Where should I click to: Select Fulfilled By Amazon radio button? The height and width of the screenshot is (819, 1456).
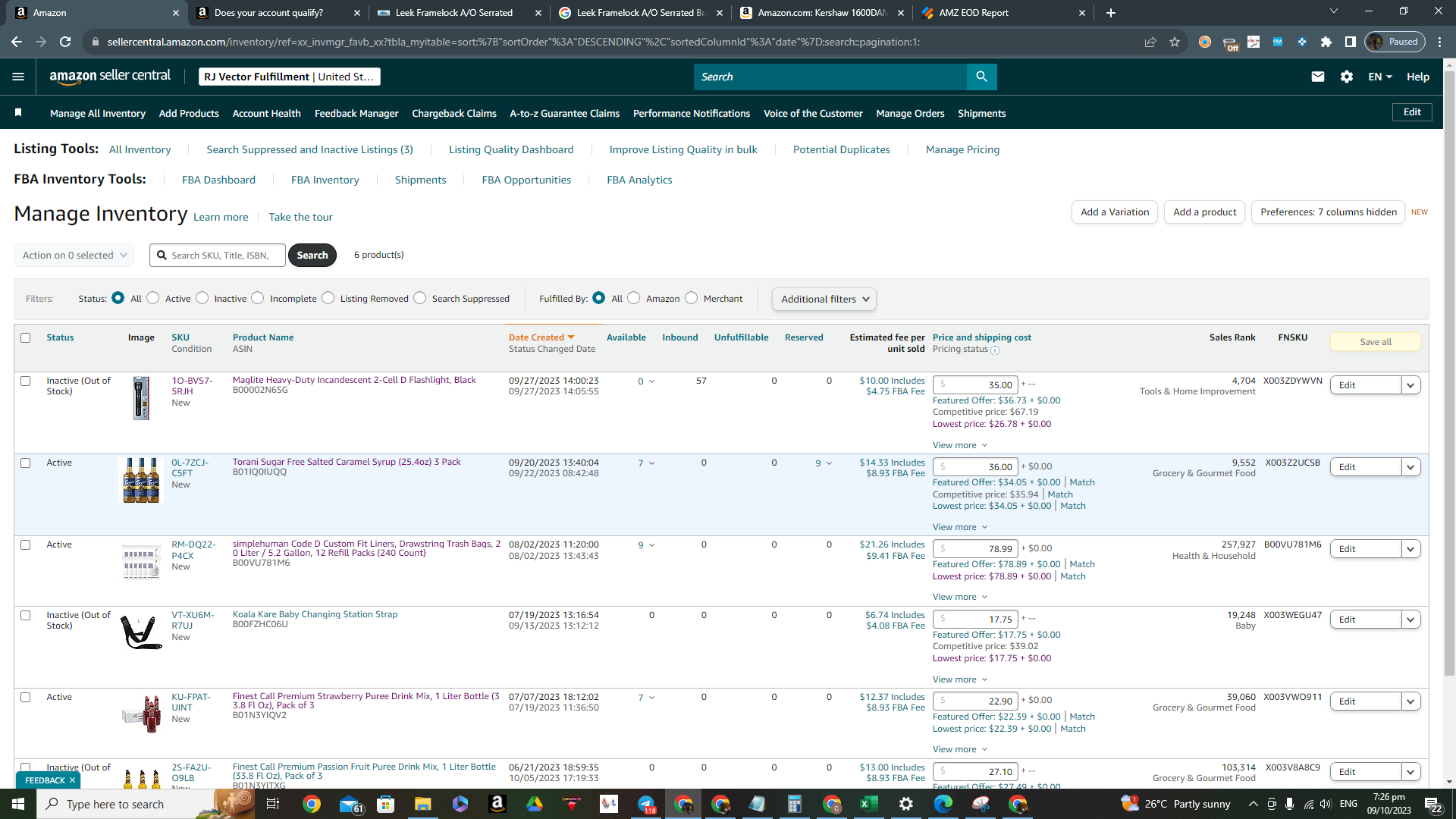coord(634,298)
